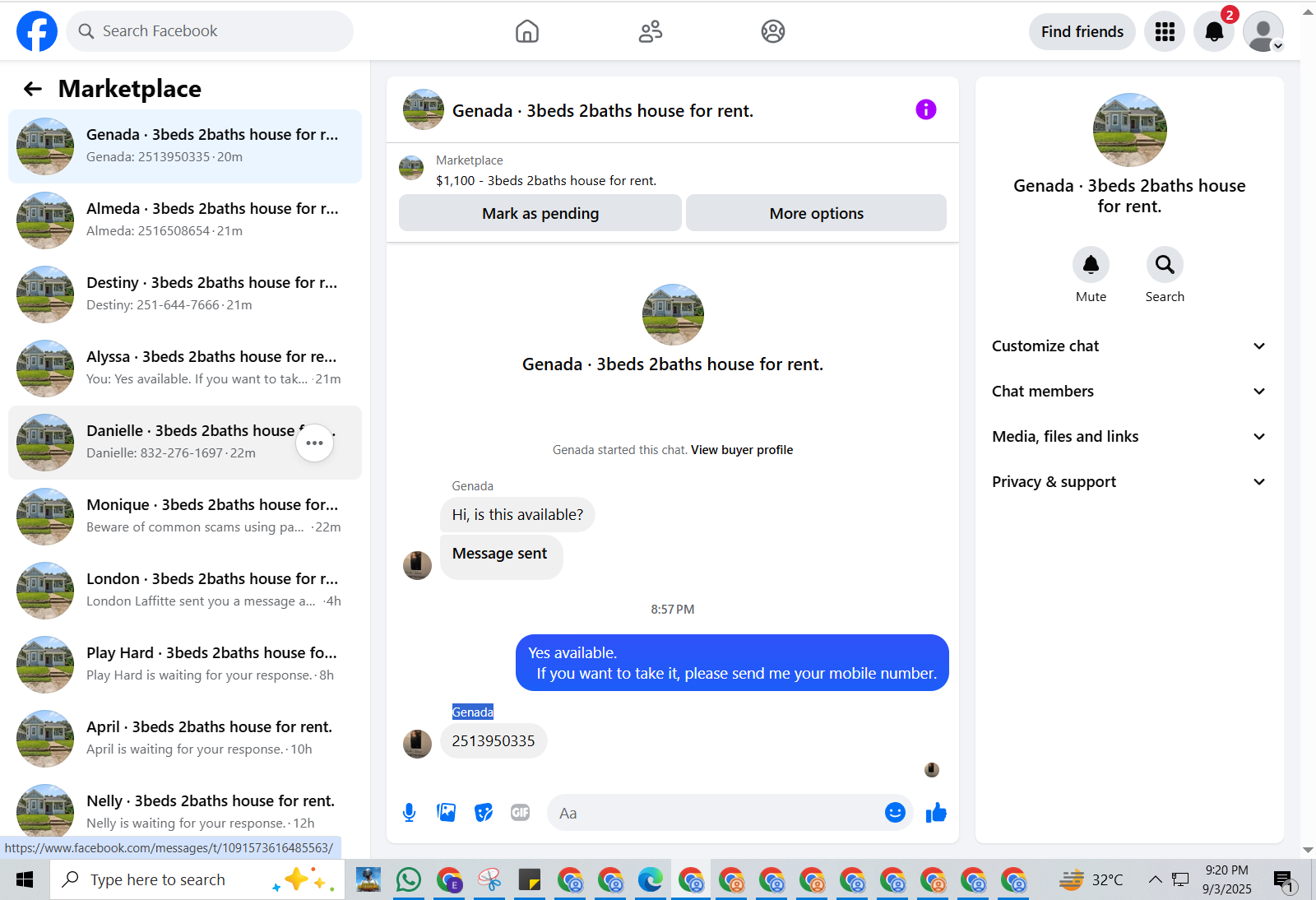Click the Windows Start button
The image size is (1316, 900).
25,879
